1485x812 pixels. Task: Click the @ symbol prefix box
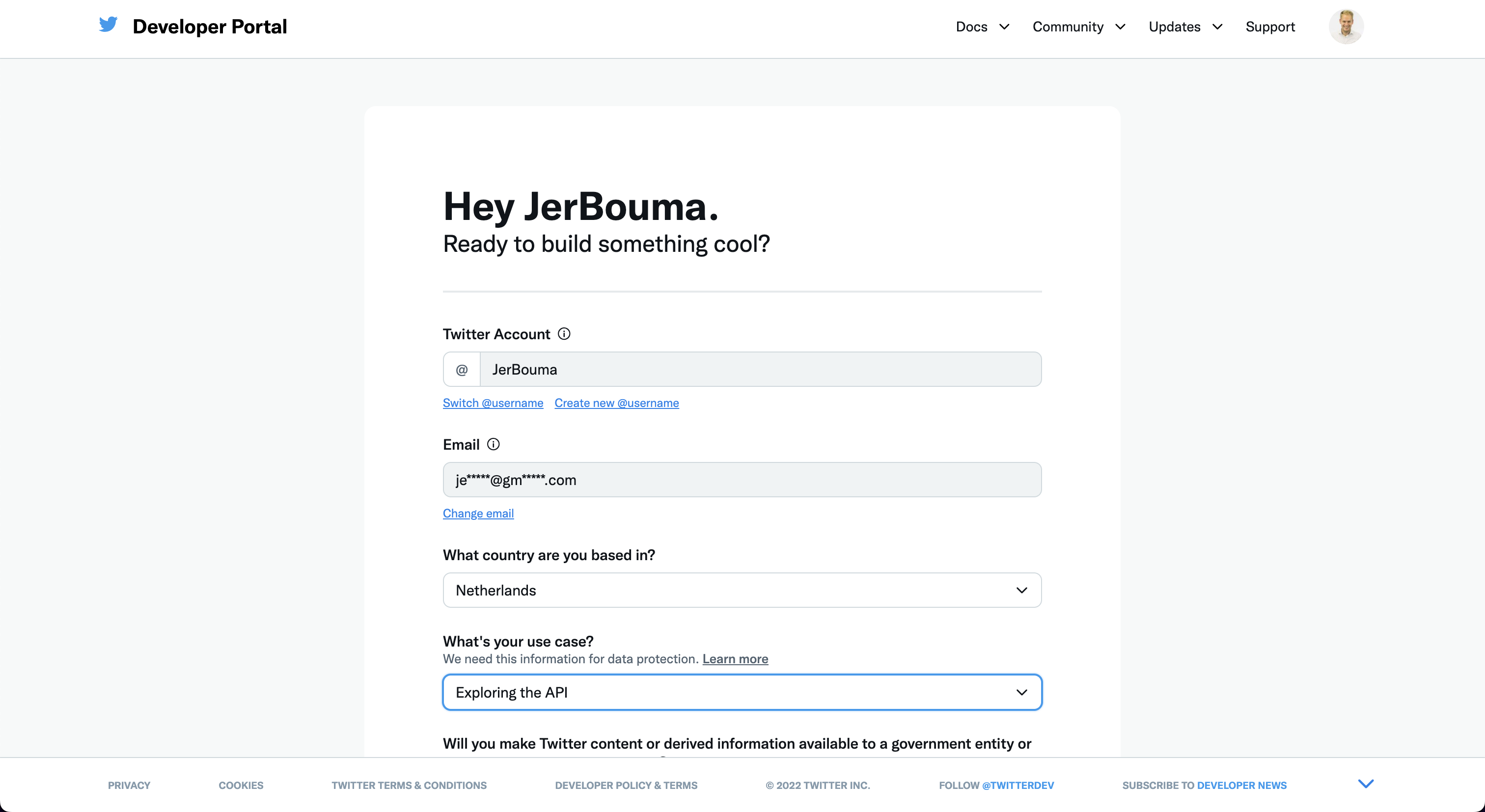tap(462, 369)
